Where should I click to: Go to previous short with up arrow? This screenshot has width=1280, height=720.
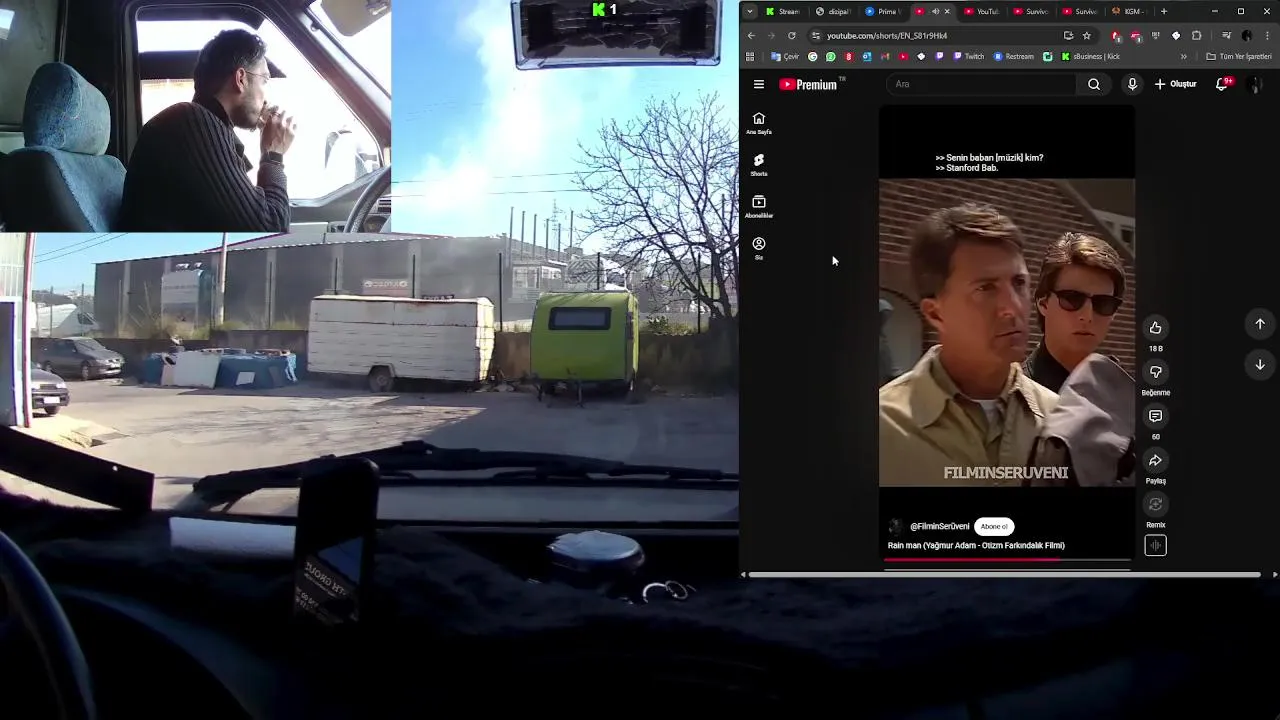(1260, 324)
